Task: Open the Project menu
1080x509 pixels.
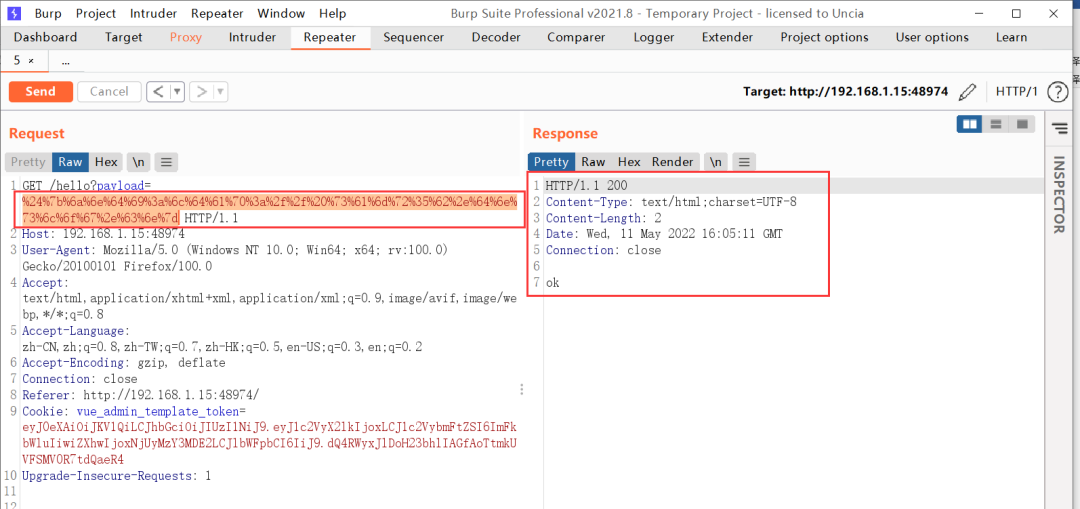Action: pyautogui.click(x=96, y=13)
